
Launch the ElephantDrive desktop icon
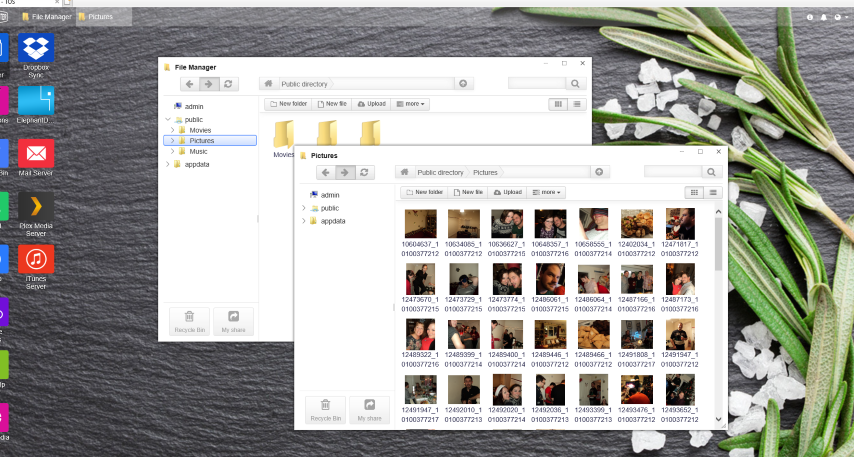[x=36, y=101]
